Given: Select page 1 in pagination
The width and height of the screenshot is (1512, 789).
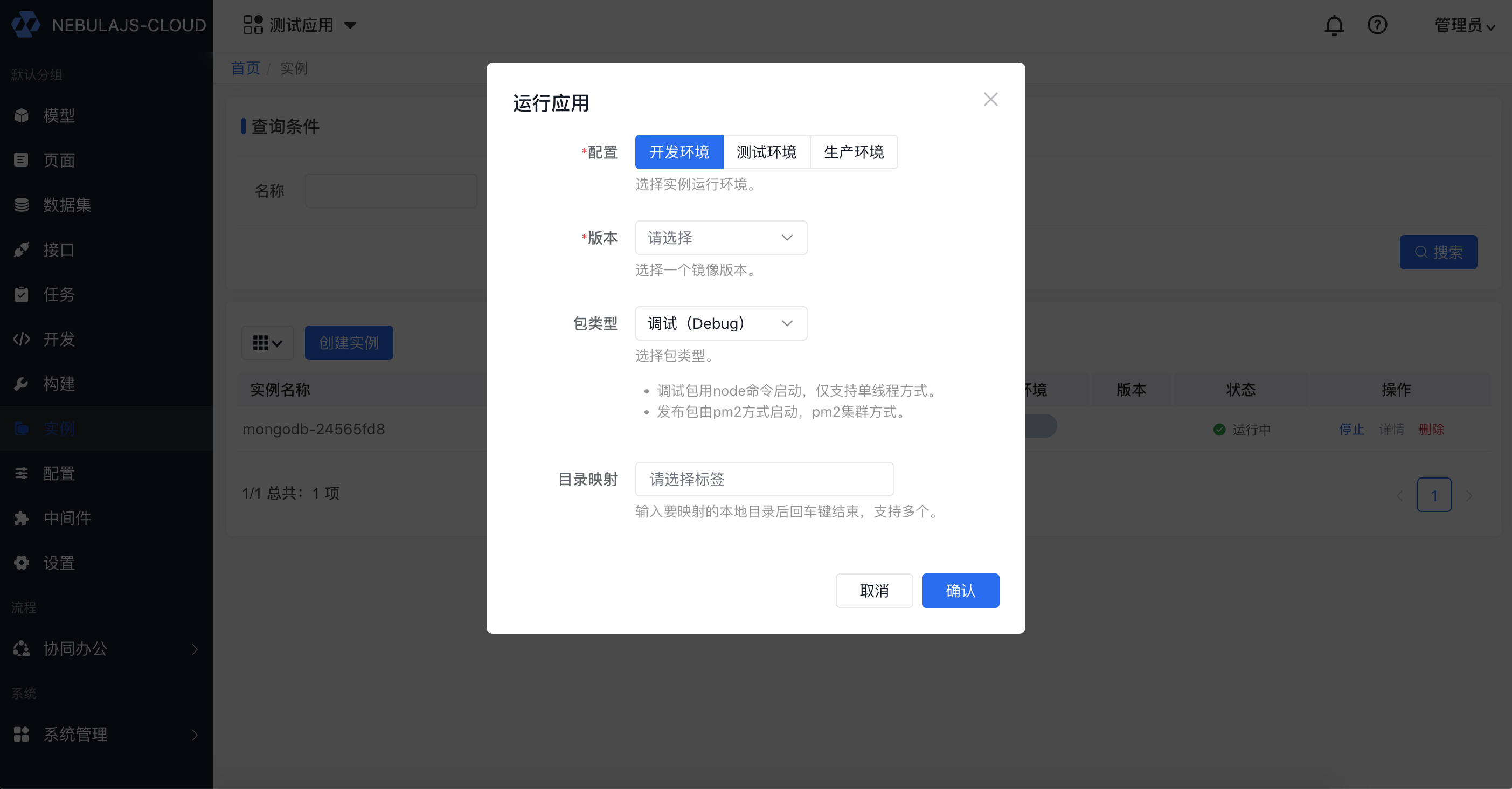Looking at the screenshot, I should click(1434, 495).
